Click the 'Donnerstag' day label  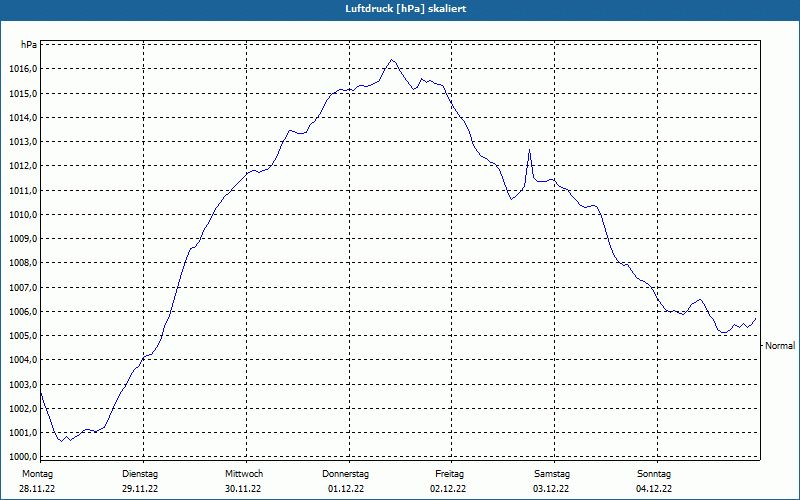coord(345,474)
